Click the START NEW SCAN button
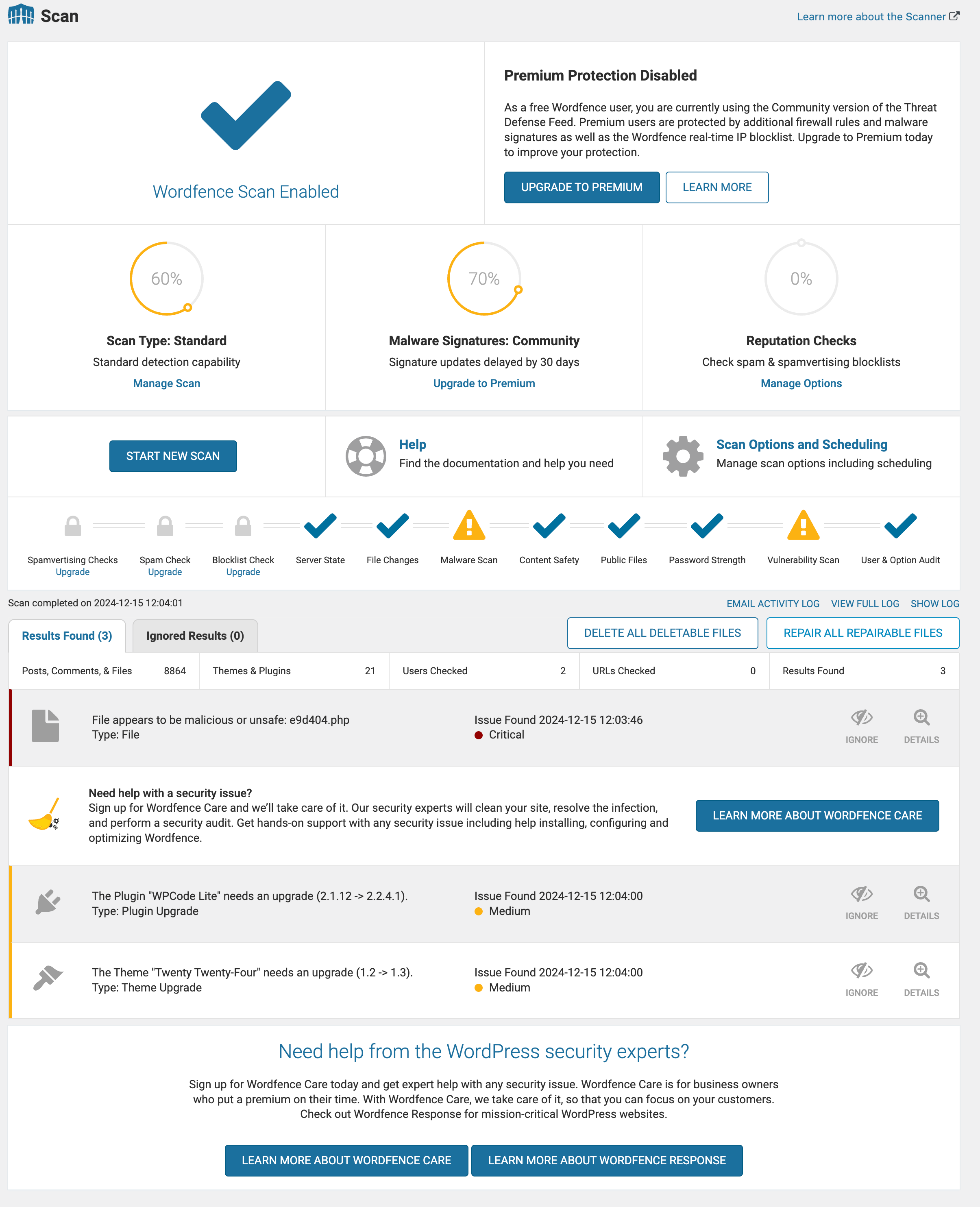Viewport: 980px width, 1207px height. [173, 455]
